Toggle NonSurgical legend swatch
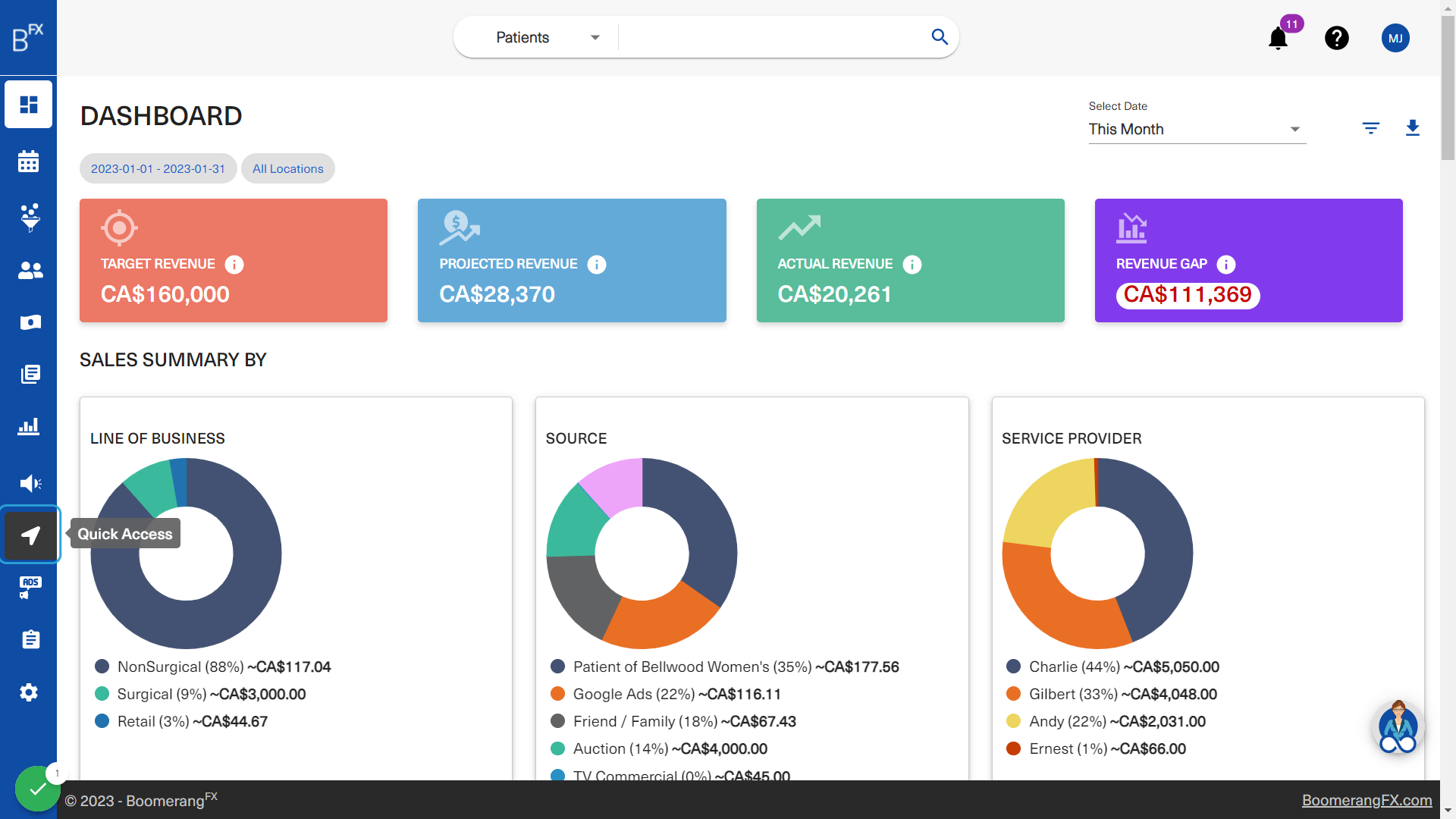The height and width of the screenshot is (819, 1456). [x=102, y=667]
